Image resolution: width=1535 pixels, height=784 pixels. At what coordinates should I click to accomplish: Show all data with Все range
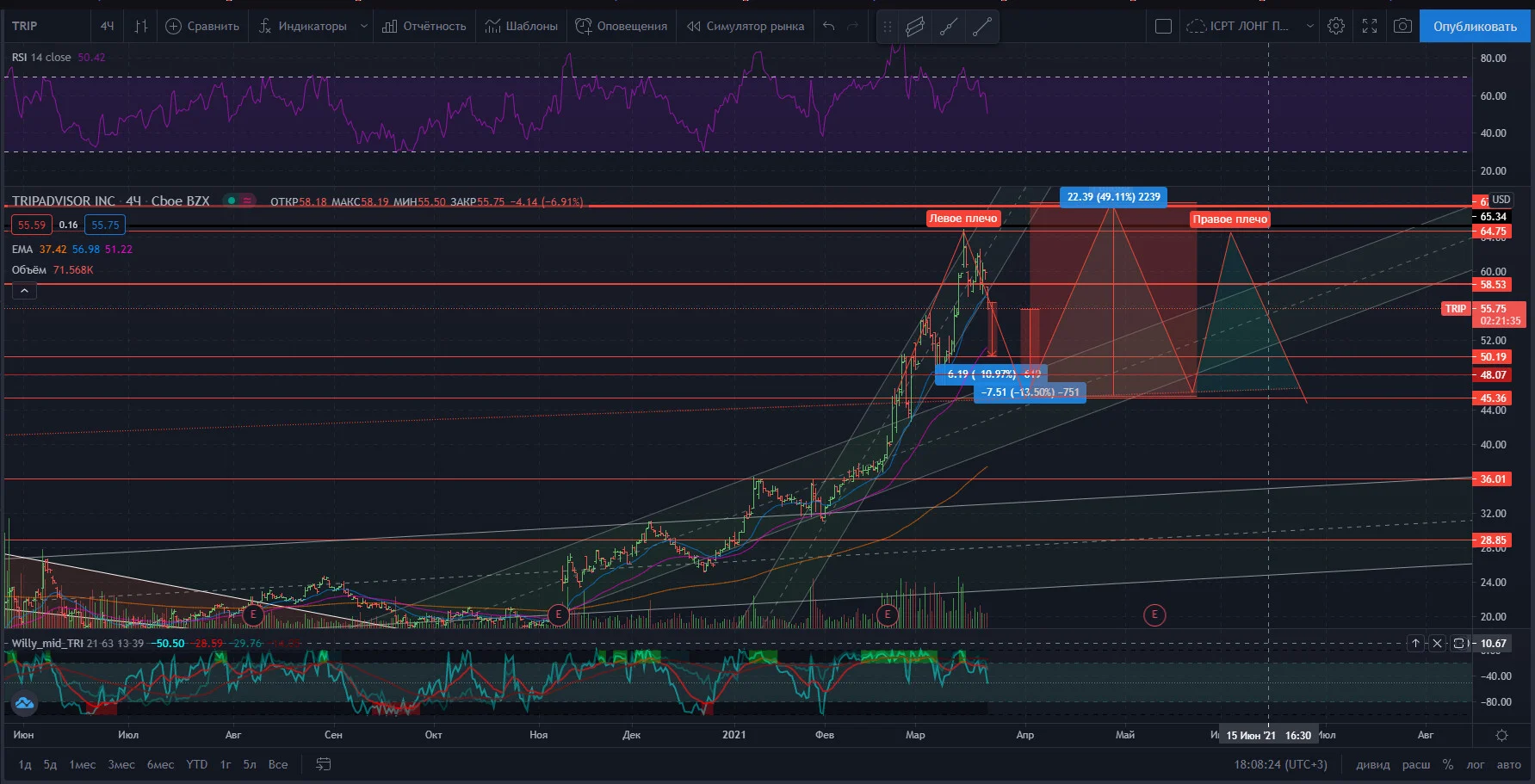click(x=278, y=764)
